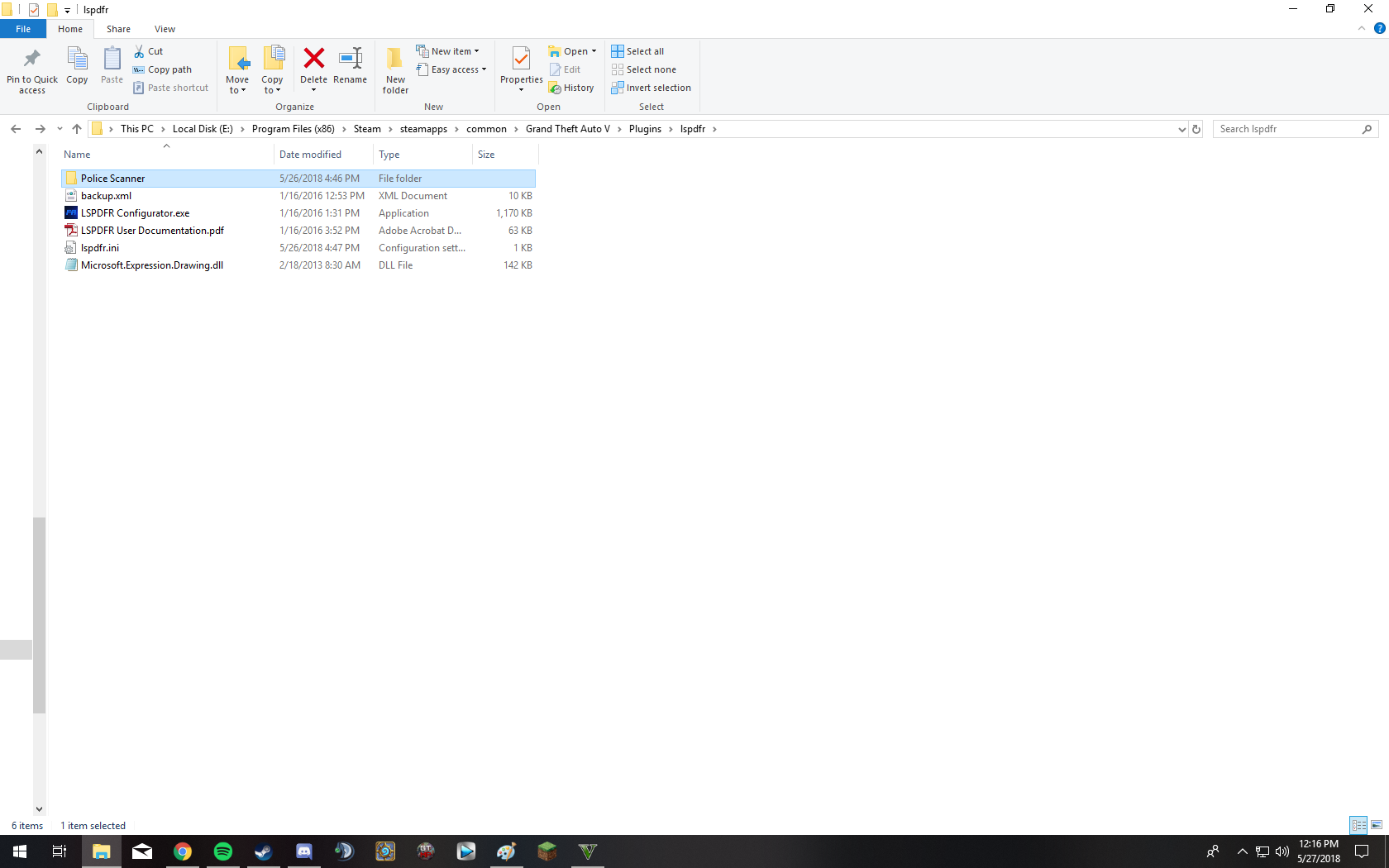Screen dimensions: 1389x868
Task: Navigate to Program Files (x86) breadcrumb
Action: coord(294,129)
